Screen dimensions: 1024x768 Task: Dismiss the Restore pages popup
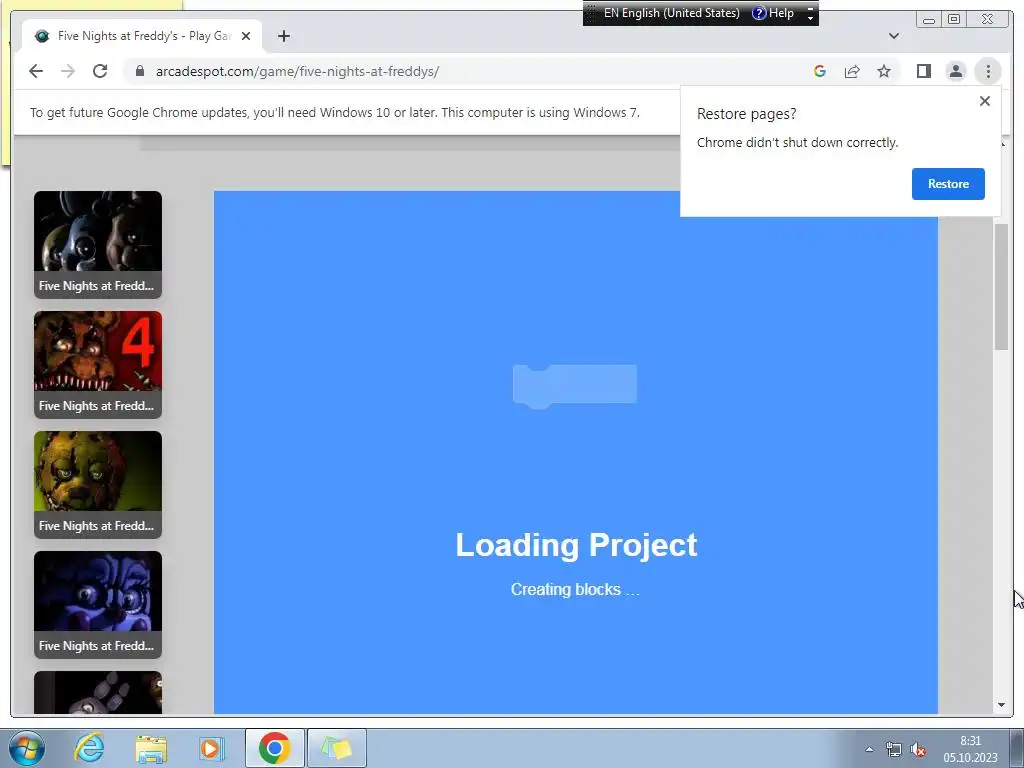click(985, 101)
